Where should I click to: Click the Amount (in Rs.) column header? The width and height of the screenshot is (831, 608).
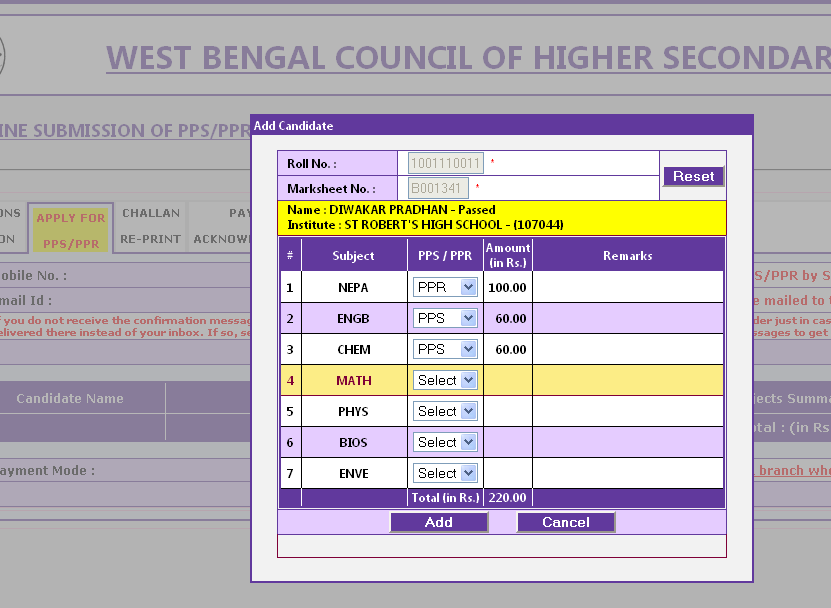[x=508, y=255]
